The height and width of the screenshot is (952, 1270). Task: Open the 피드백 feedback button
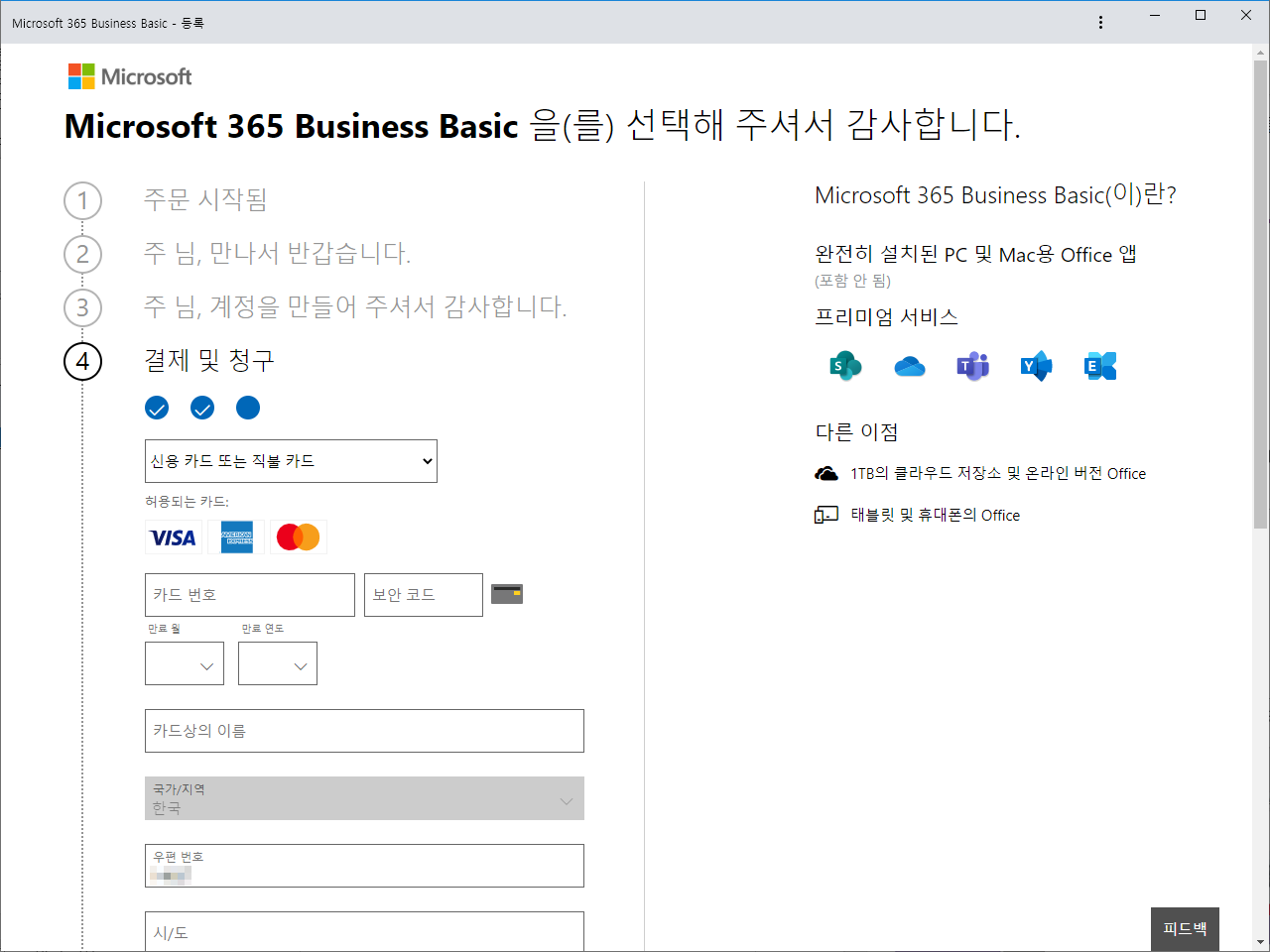1185,929
